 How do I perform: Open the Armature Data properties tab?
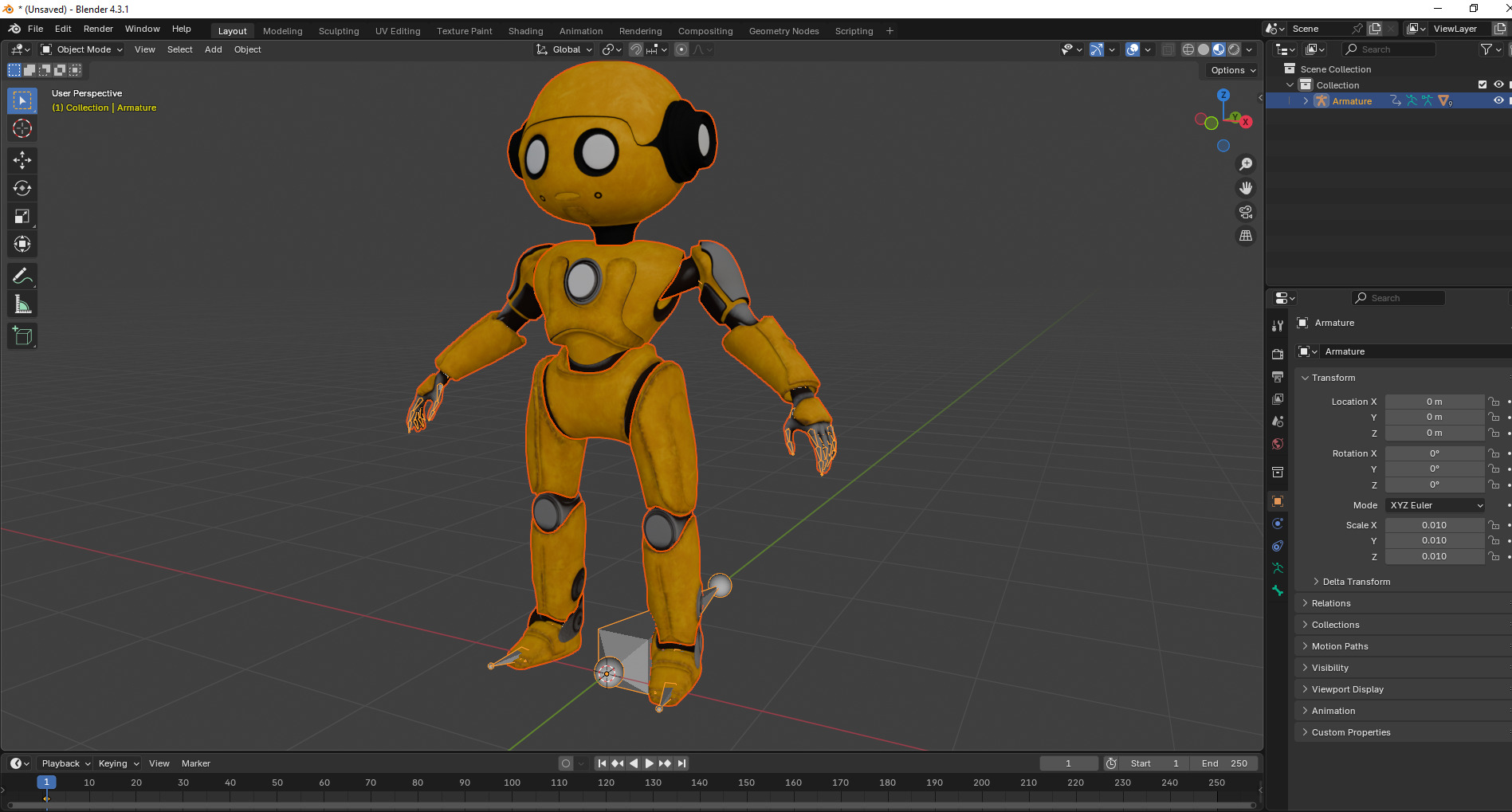[x=1278, y=568]
